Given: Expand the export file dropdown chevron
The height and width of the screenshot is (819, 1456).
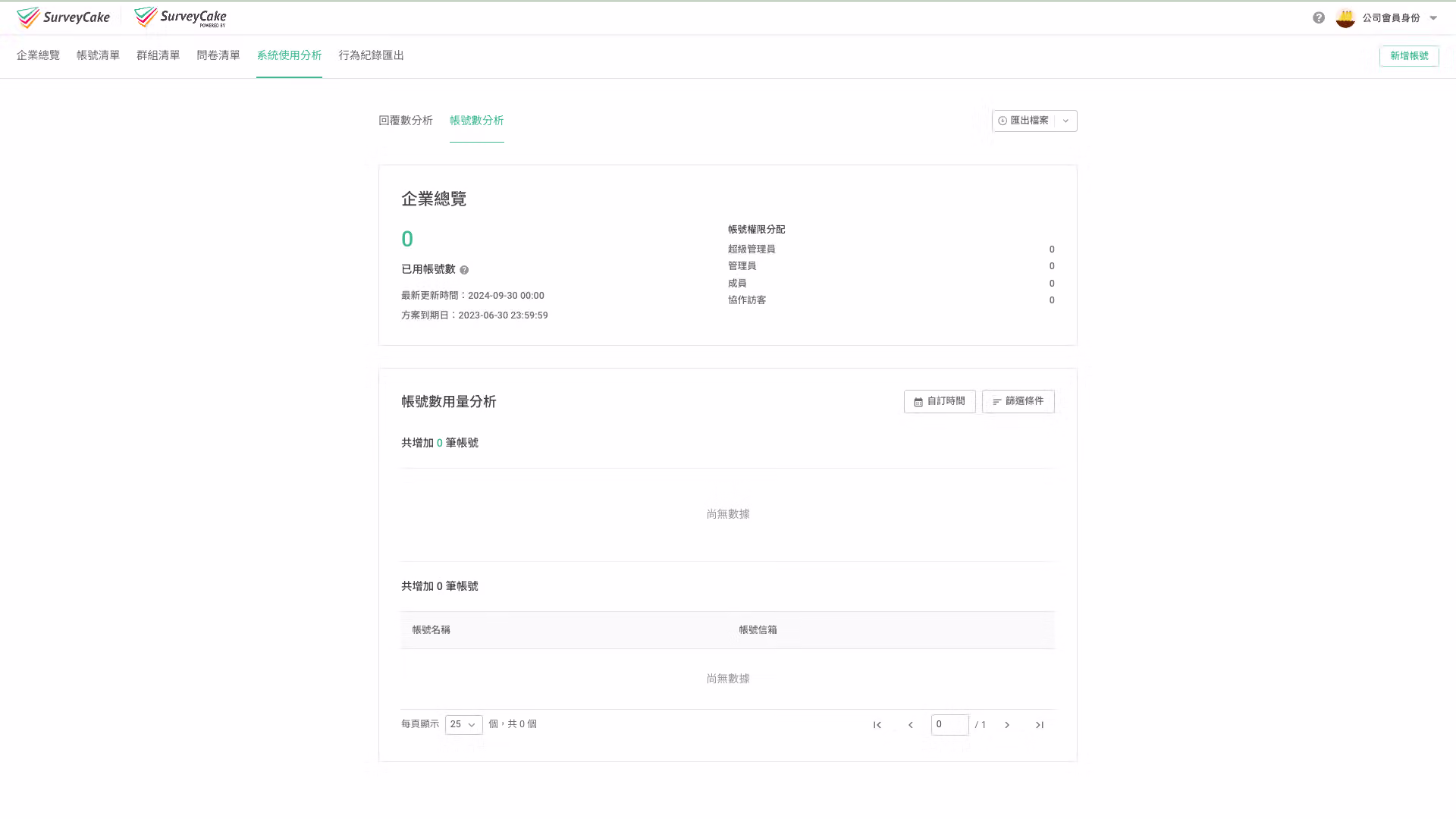Looking at the screenshot, I should [x=1065, y=121].
